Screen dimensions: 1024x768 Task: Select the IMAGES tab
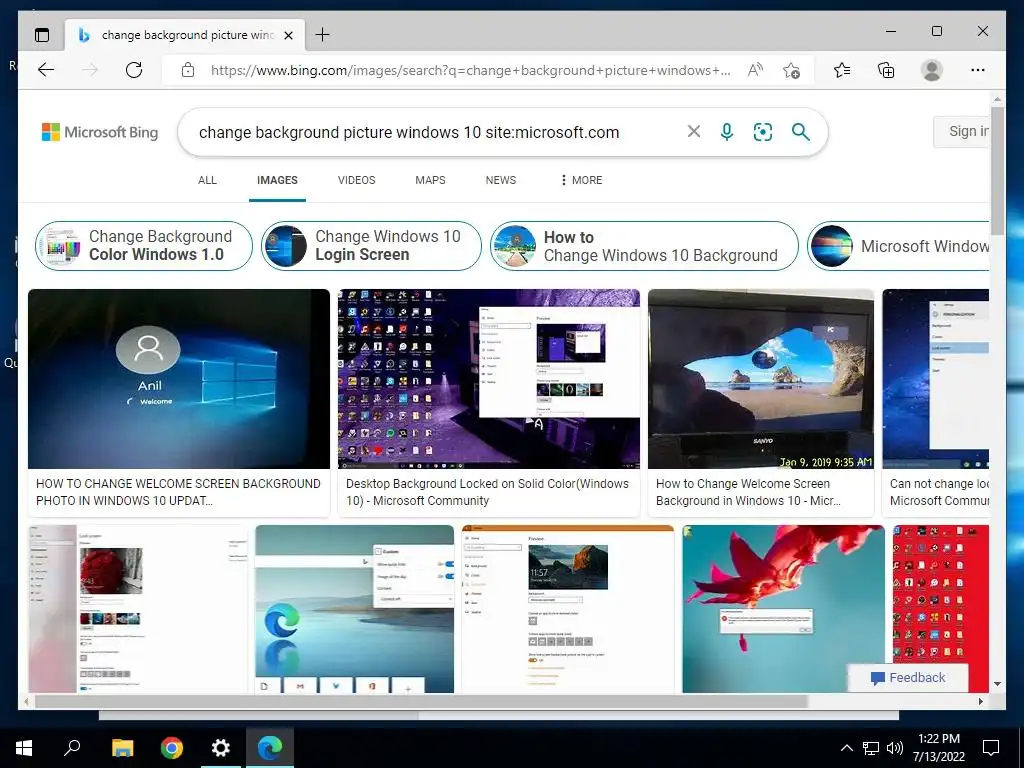(x=277, y=180)
